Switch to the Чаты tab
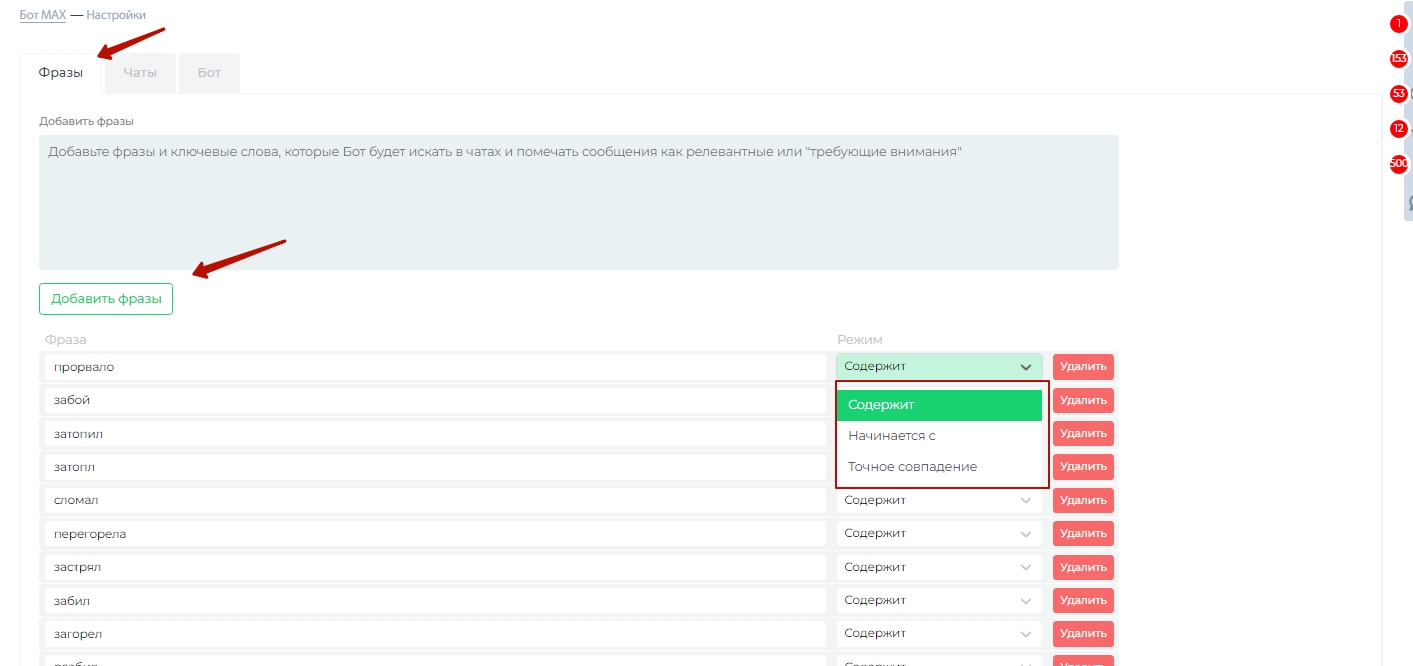The height and width of the screenshot is (666, 1413). 140,73
